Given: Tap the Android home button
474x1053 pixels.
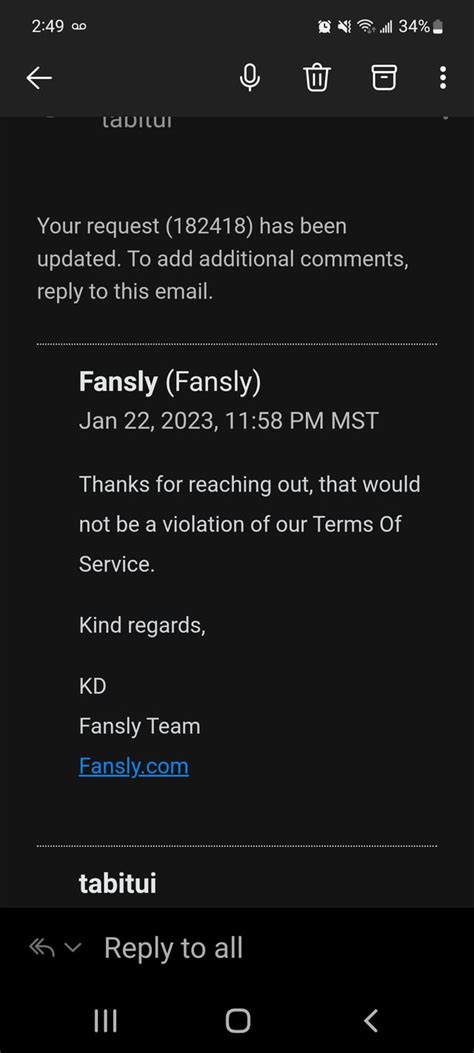Looking at the screenshot, I should (x=238, y=1021).
